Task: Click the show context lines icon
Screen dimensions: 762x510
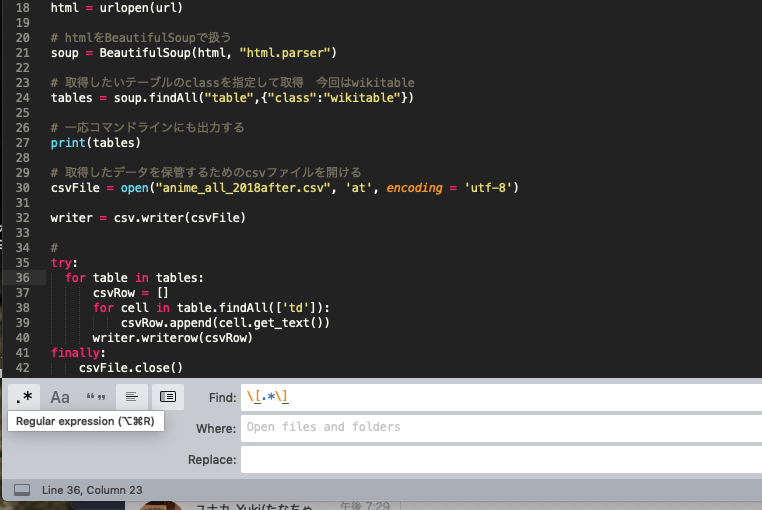Action: coord(131,397)
